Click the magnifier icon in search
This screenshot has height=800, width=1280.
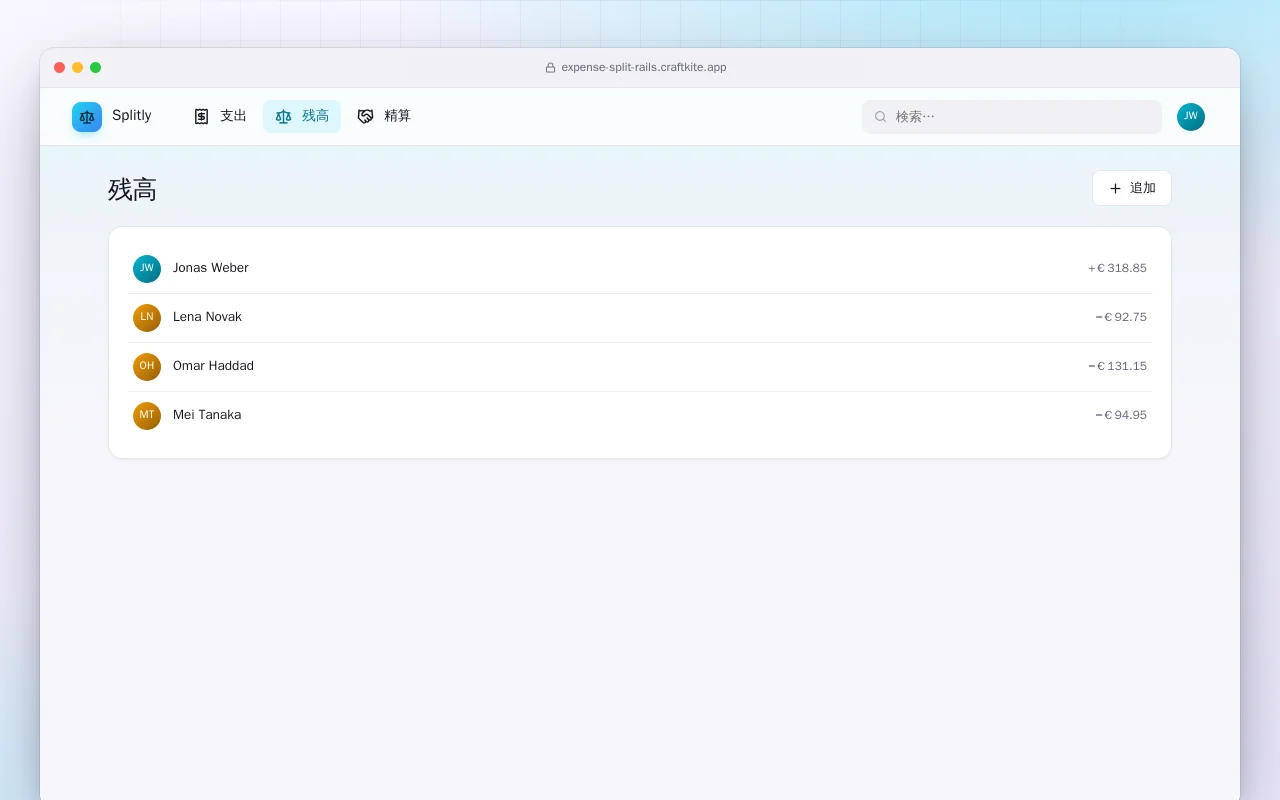[881, 117]
